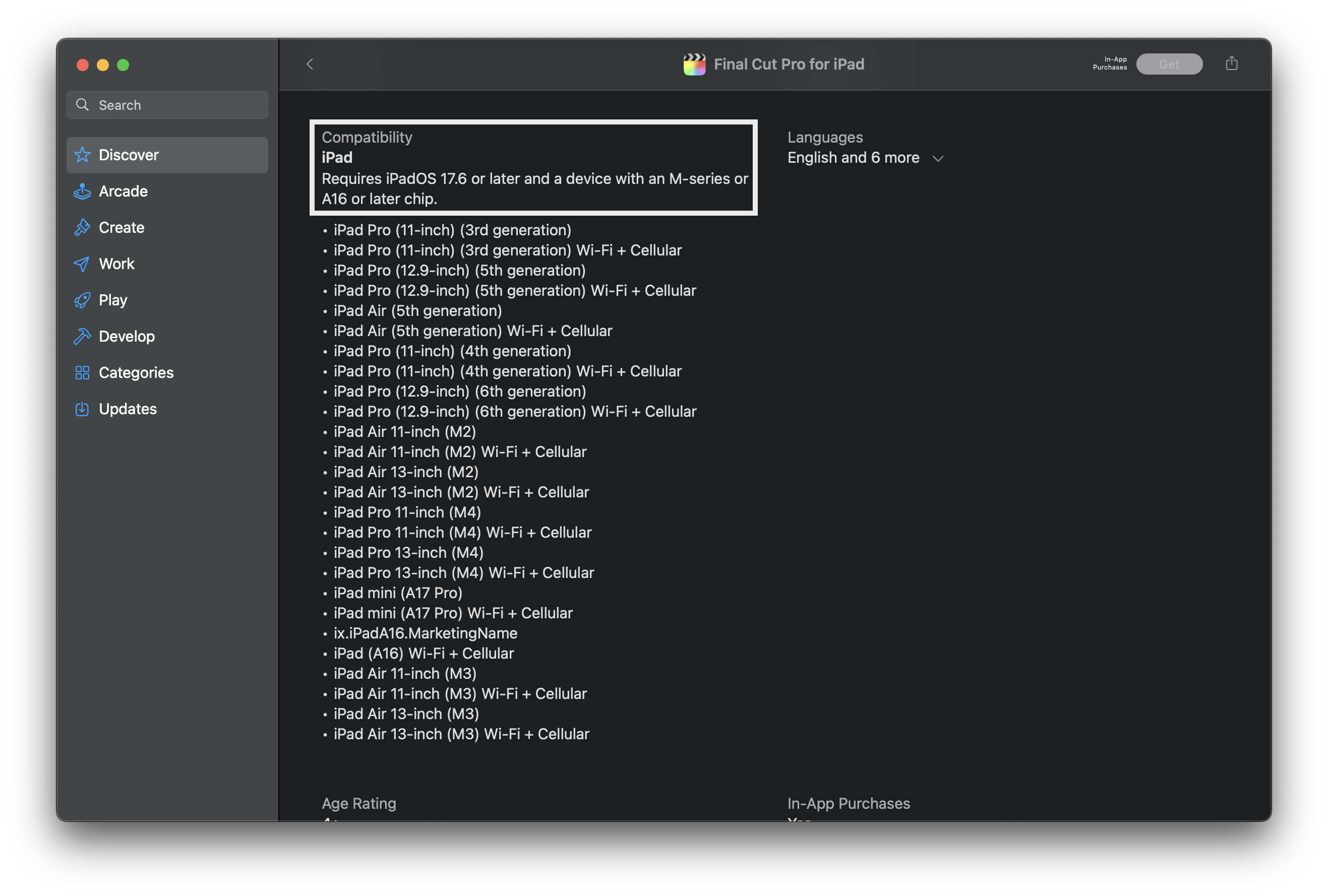Image resolution: width=1328 pixels, height=896 pixels.
Task: Click the share icon in toolbar
Action: [x=1231, y=63]
